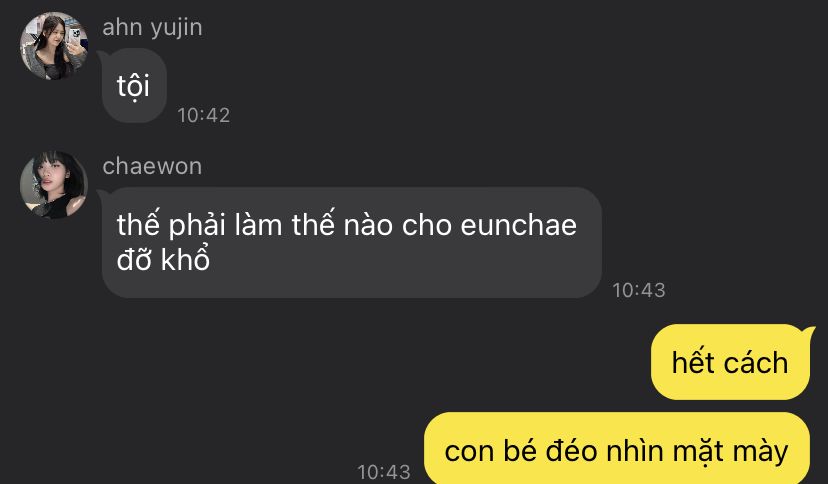The height and width of the screenshot is (484, 828).
Task: Click the tail of hết cách bubble
Action: [x=809, y=333]
